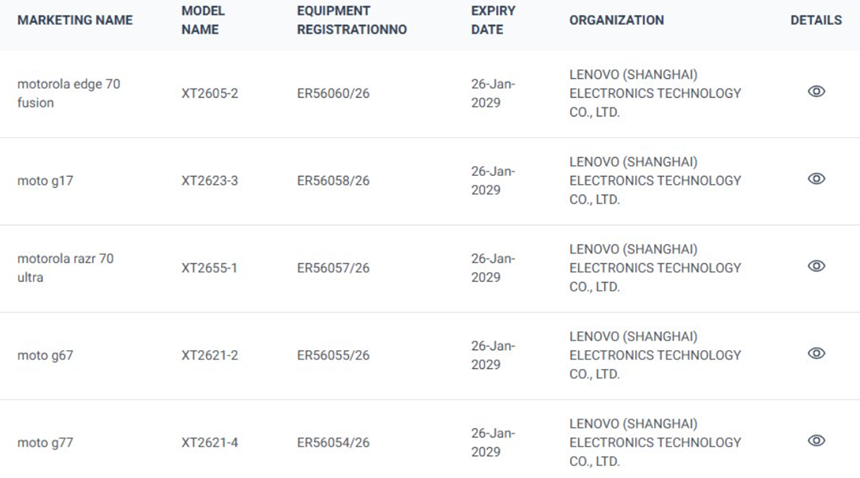Select model name XT2655-1 cell
Viewport: 860px width, 478px height.
[210, 268]
